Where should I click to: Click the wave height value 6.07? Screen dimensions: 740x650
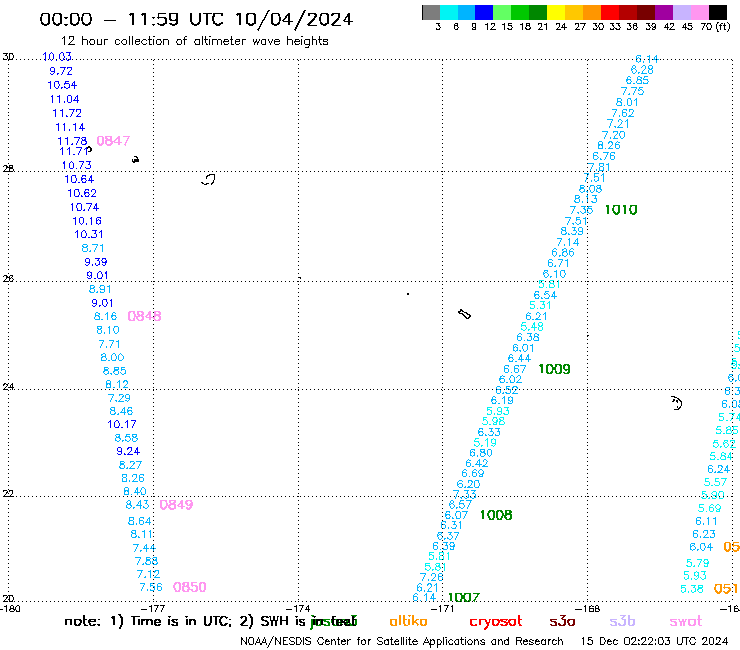click(x=456, y=515)
